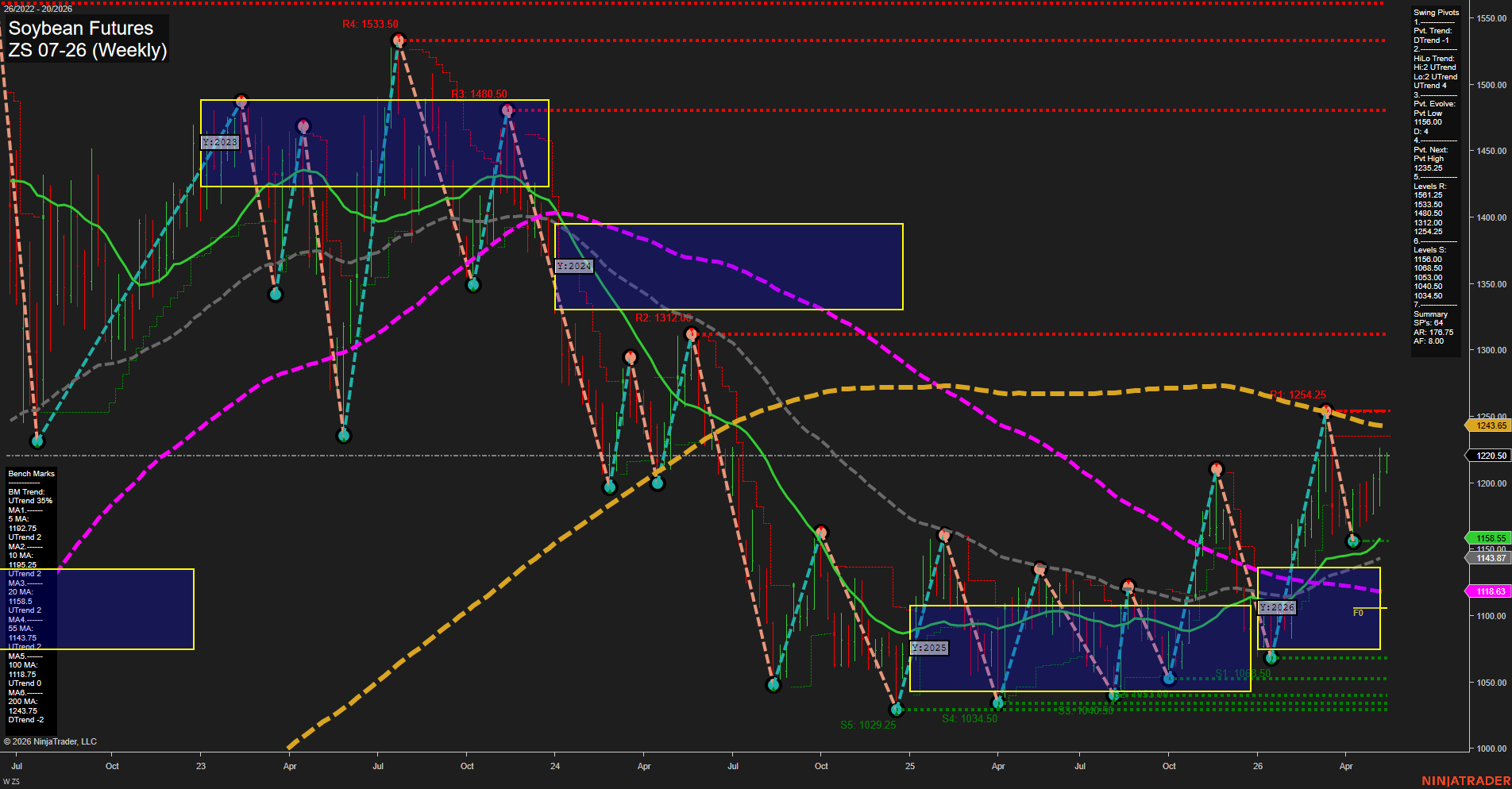Click the 10 MA: line
1512x789 pixels.
tap(21, 556)
